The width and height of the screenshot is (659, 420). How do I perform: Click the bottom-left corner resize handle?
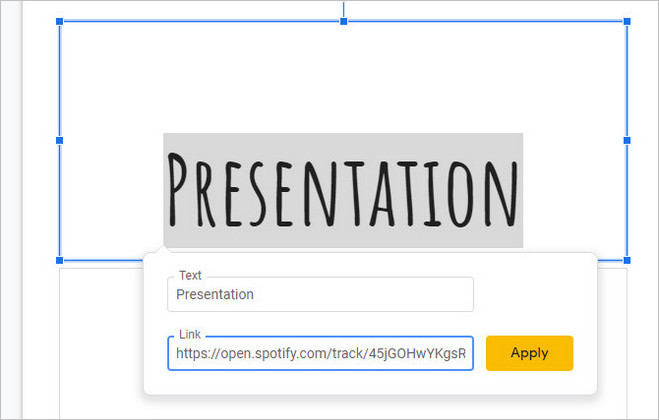[x=60, y=260]
